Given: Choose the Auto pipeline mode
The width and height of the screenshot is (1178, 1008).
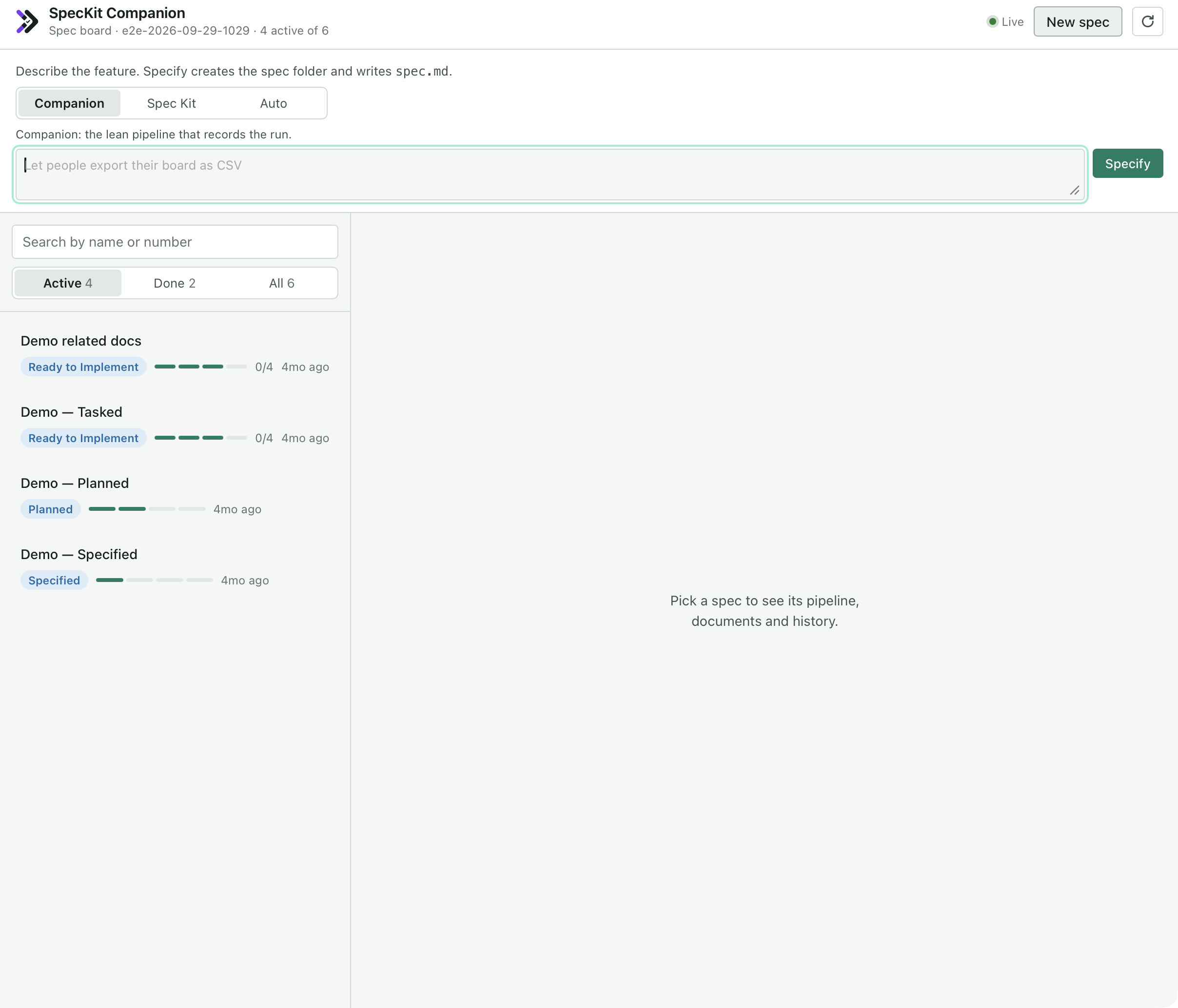Looking at the screenshot, I should click(x=274, y=103).
